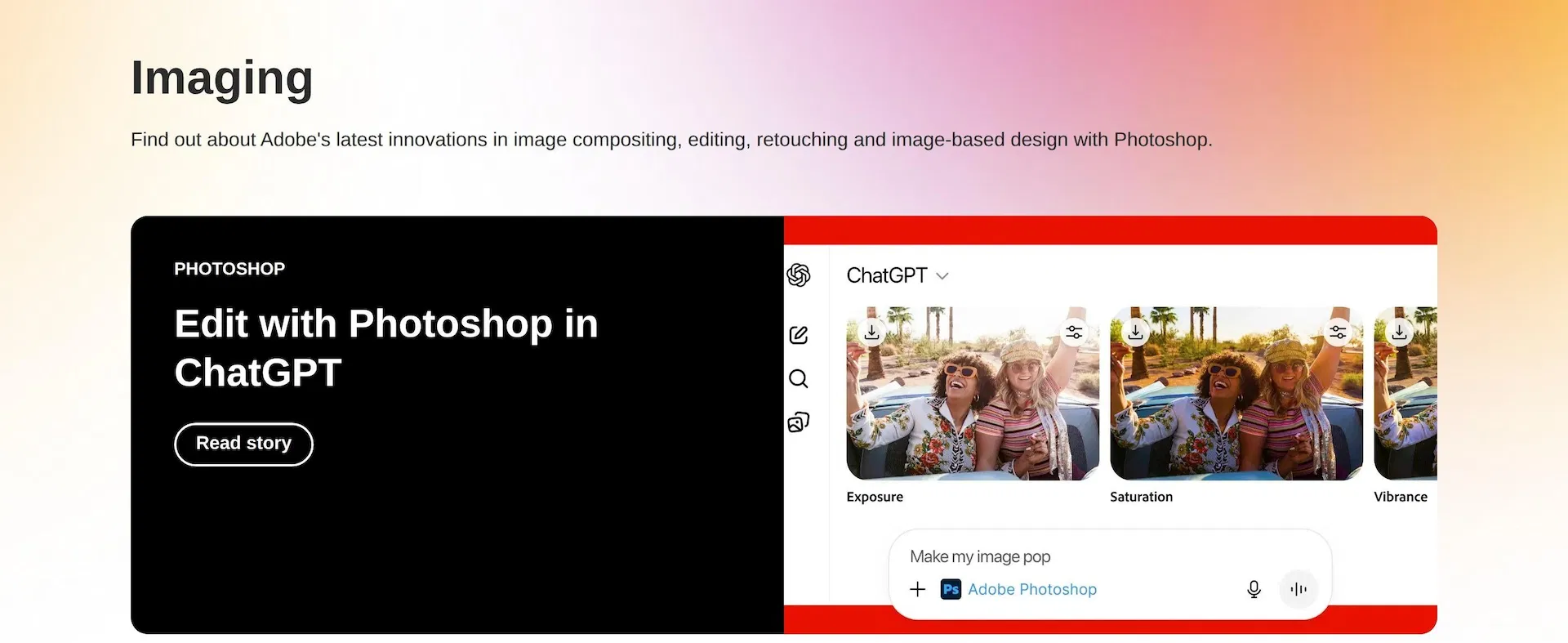The image size is (1568, 643).
Task: Download the Vibrance image
Action: tap(1400, 333)
